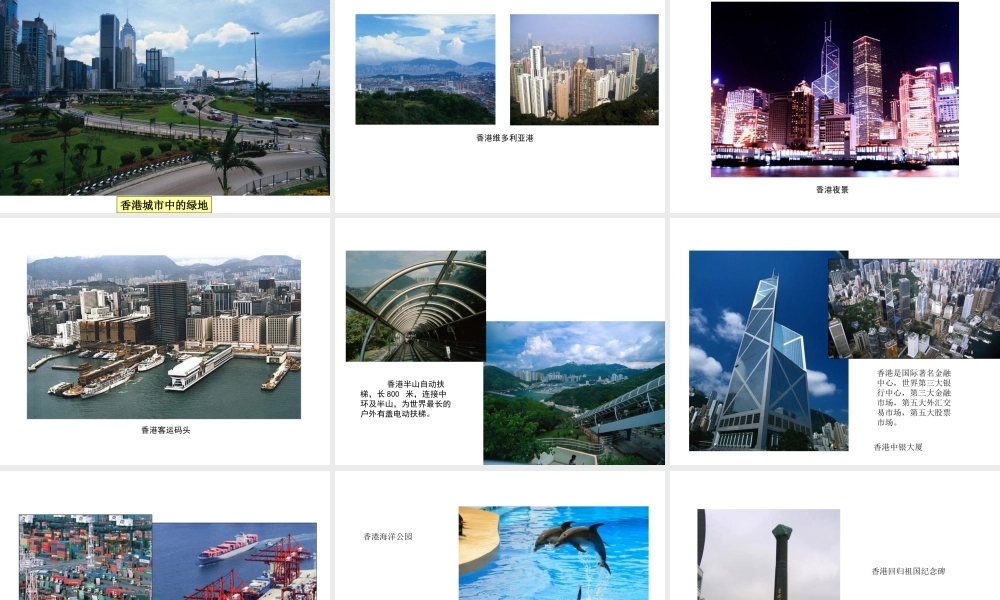The image size is (1000, 600).
Task: Select the neon night skyline photo
Action: (x=835, y=89)
